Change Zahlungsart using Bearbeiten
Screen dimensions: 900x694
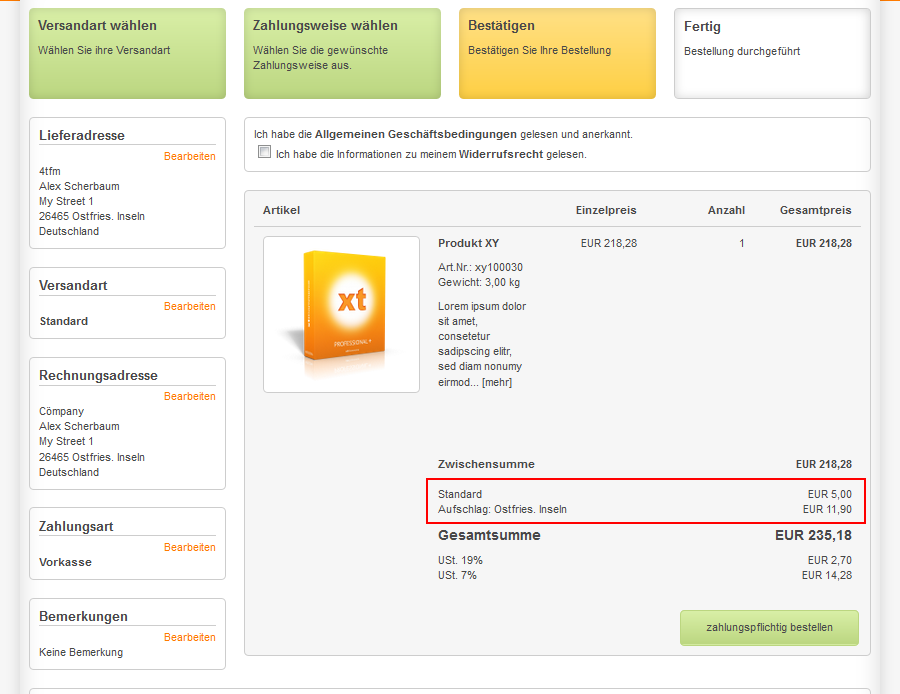point(189,547)
